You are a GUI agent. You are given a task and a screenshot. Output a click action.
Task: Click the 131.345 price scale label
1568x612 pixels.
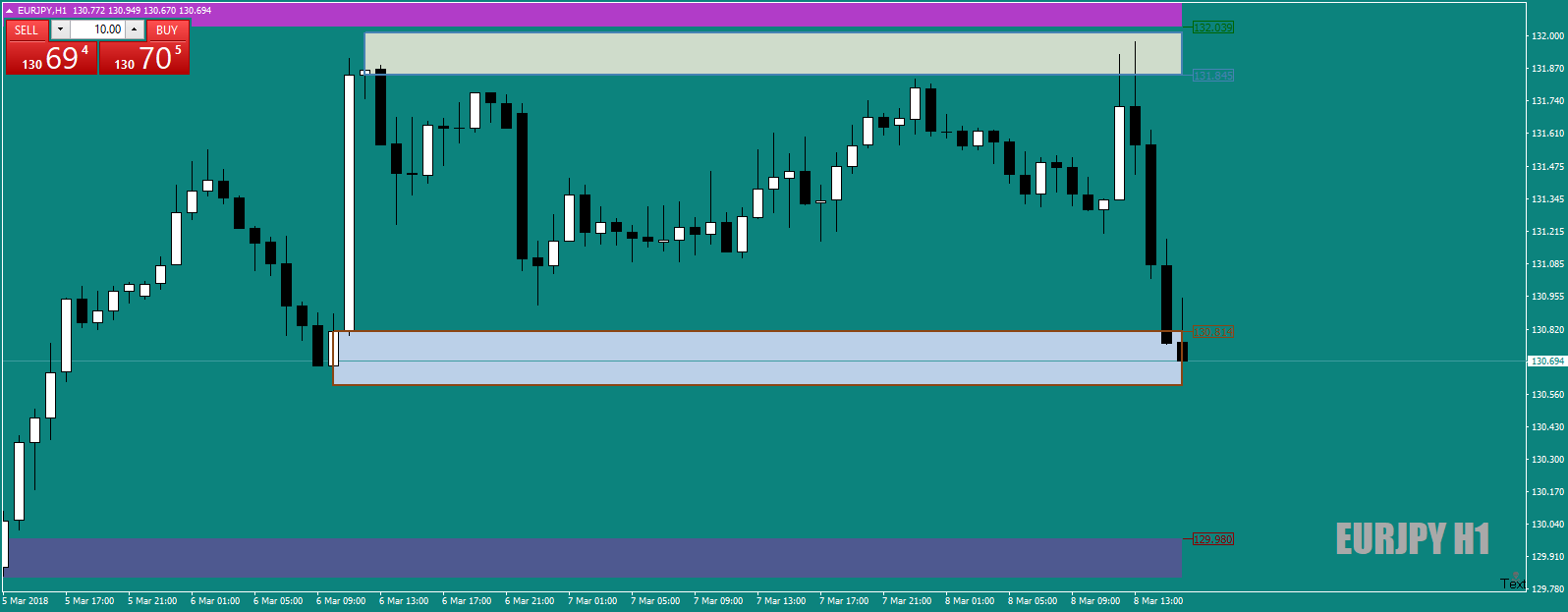tap(1547, 199)
